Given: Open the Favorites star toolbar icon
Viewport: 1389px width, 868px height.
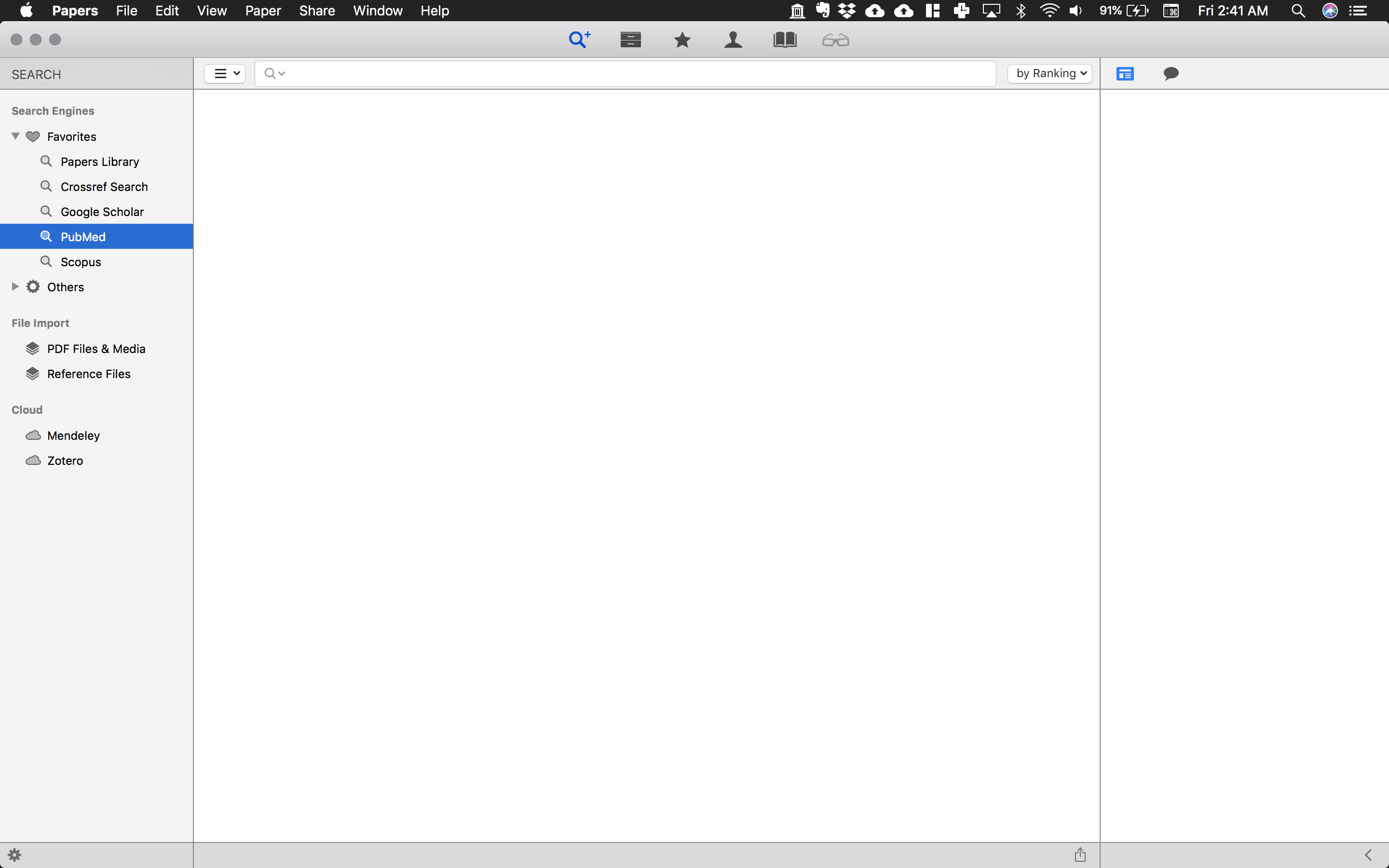Looking at the screenshot, I should click(x=682, y=40).
